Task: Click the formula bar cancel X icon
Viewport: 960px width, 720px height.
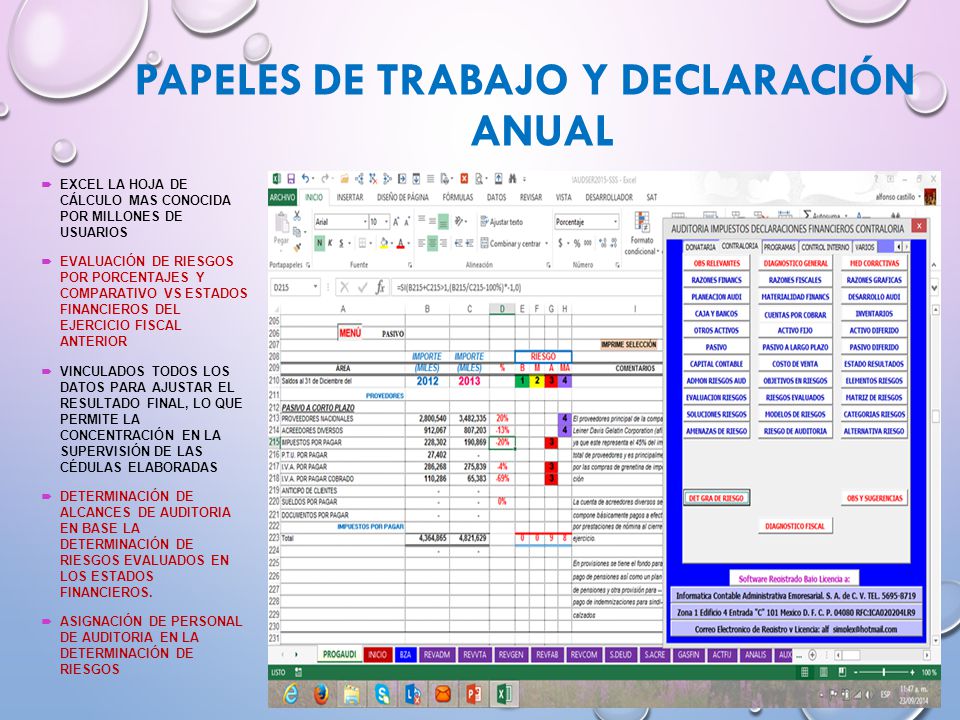Action: [344, 287]
